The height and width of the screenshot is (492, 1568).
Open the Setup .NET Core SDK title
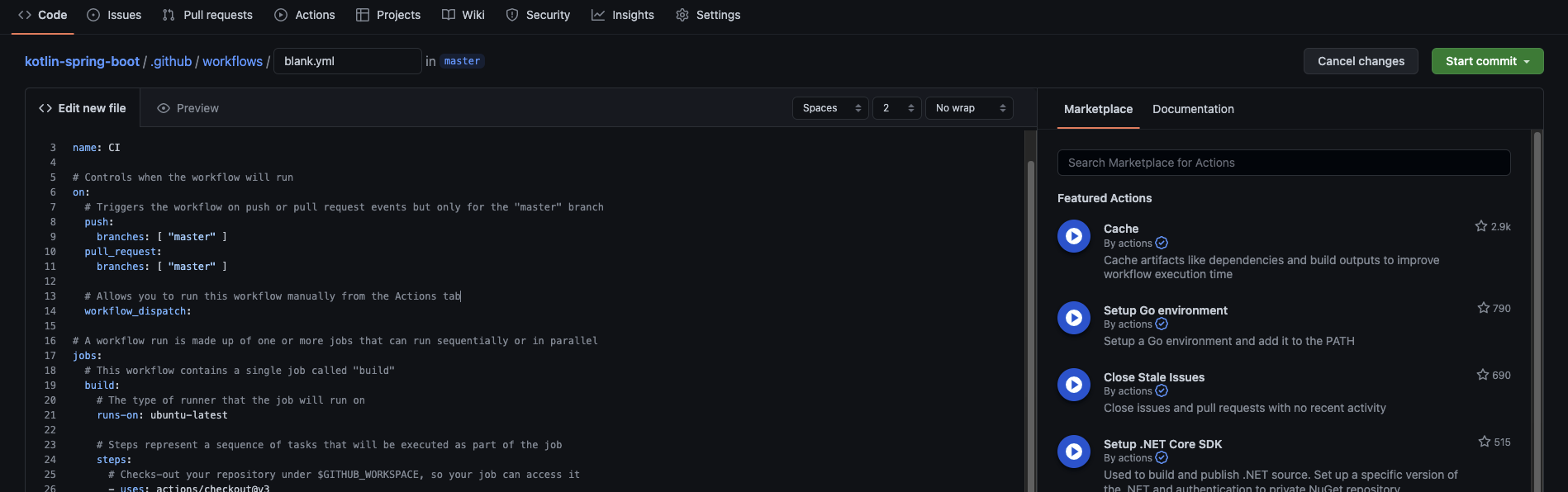(1162, 444)
